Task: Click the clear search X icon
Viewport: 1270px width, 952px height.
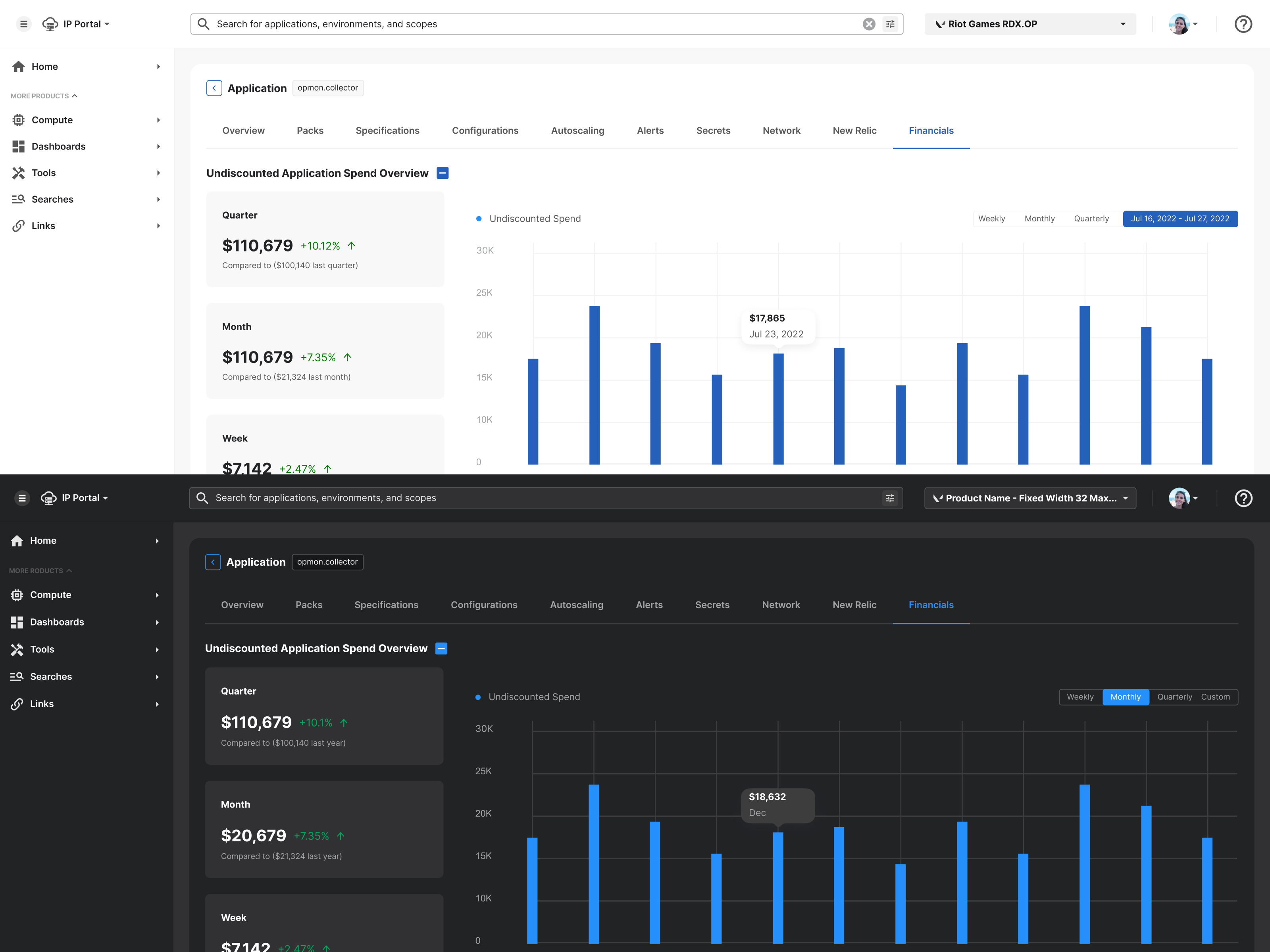Action: click(869, 24)
